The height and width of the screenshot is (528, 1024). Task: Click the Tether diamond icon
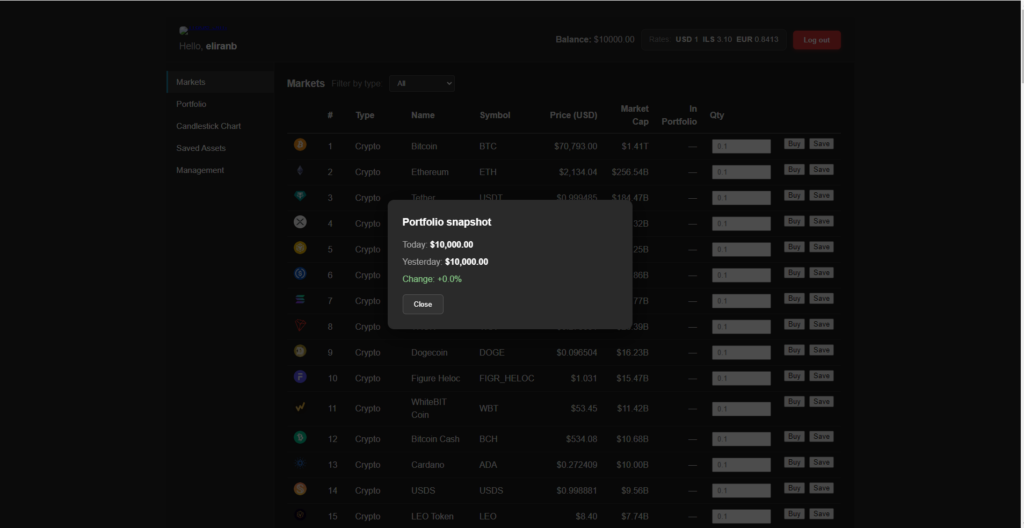[x=300, y=197]
